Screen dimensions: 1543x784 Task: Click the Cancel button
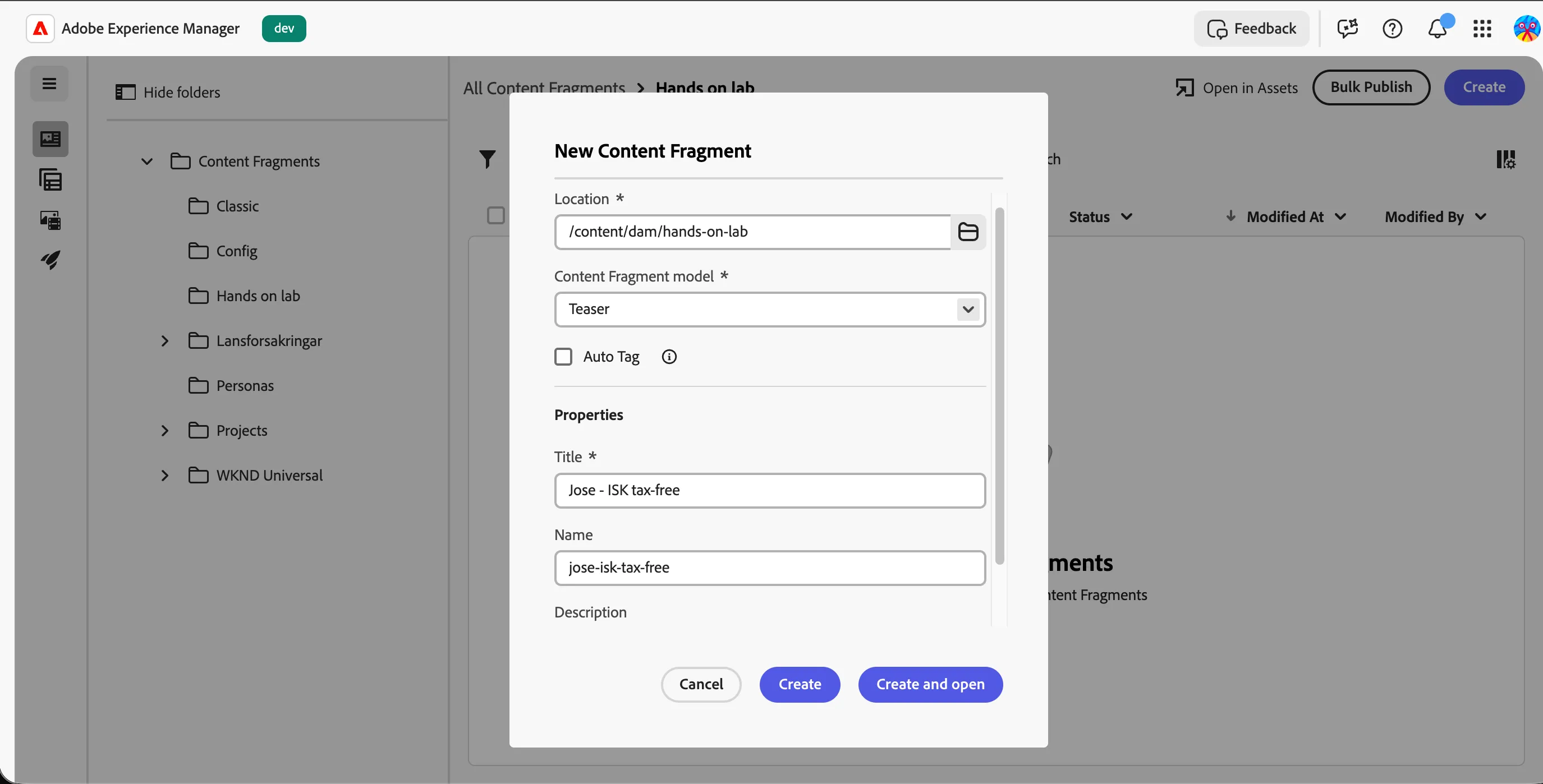click(701, 685)
